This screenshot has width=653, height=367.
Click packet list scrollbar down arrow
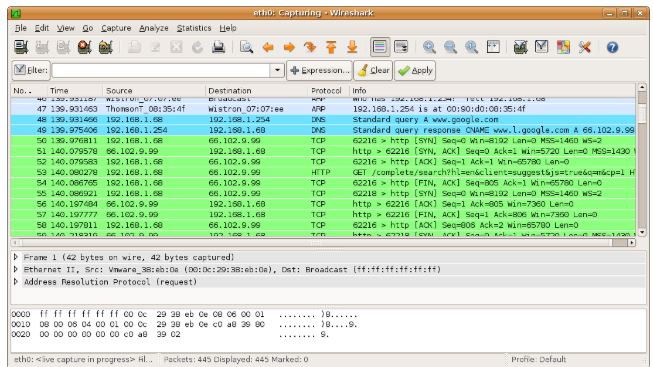coord(642,232)
